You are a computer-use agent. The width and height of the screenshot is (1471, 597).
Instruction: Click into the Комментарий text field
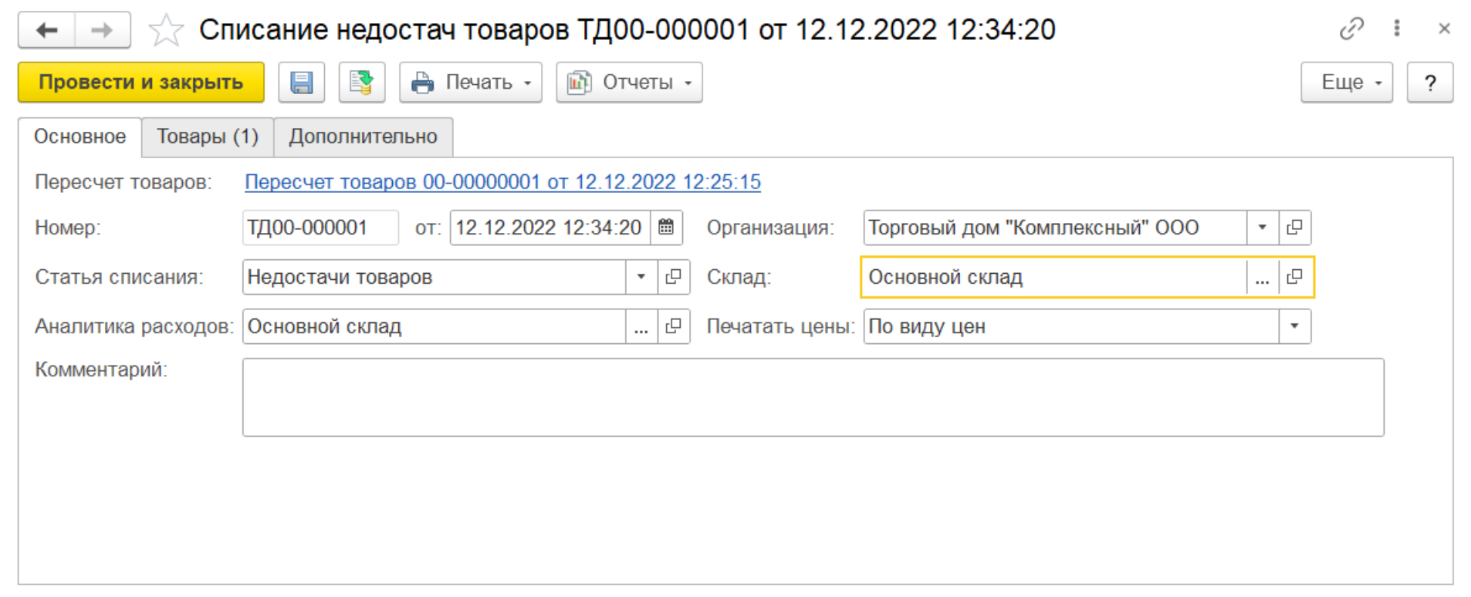click(x=812, y=397)
